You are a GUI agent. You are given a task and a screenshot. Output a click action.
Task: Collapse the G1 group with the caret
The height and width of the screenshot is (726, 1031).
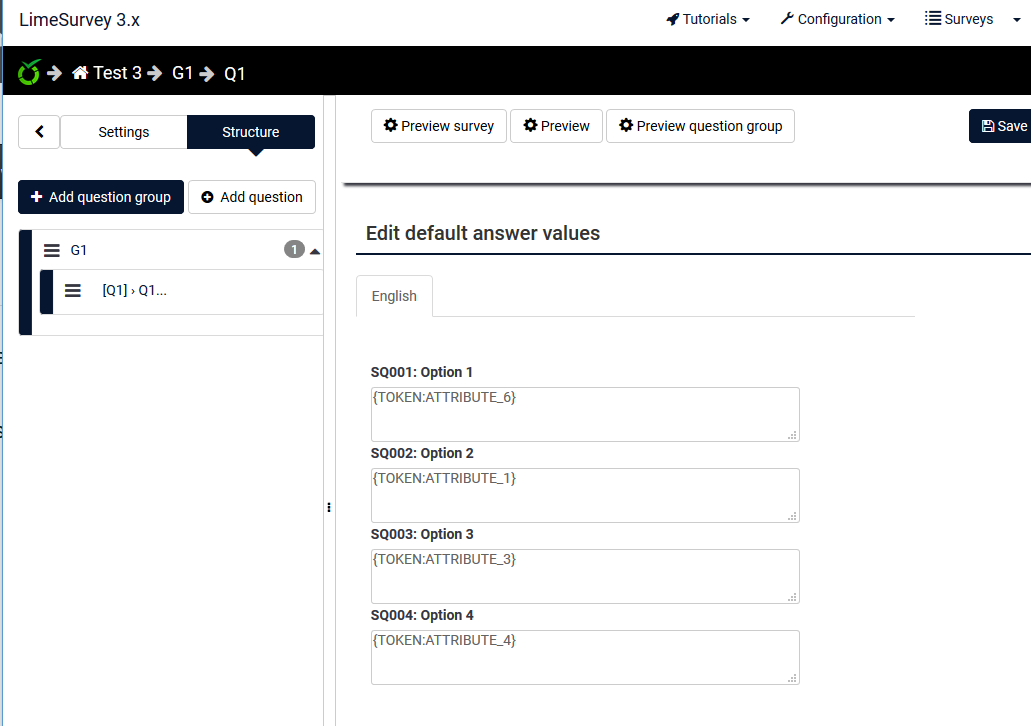[315, 251]
